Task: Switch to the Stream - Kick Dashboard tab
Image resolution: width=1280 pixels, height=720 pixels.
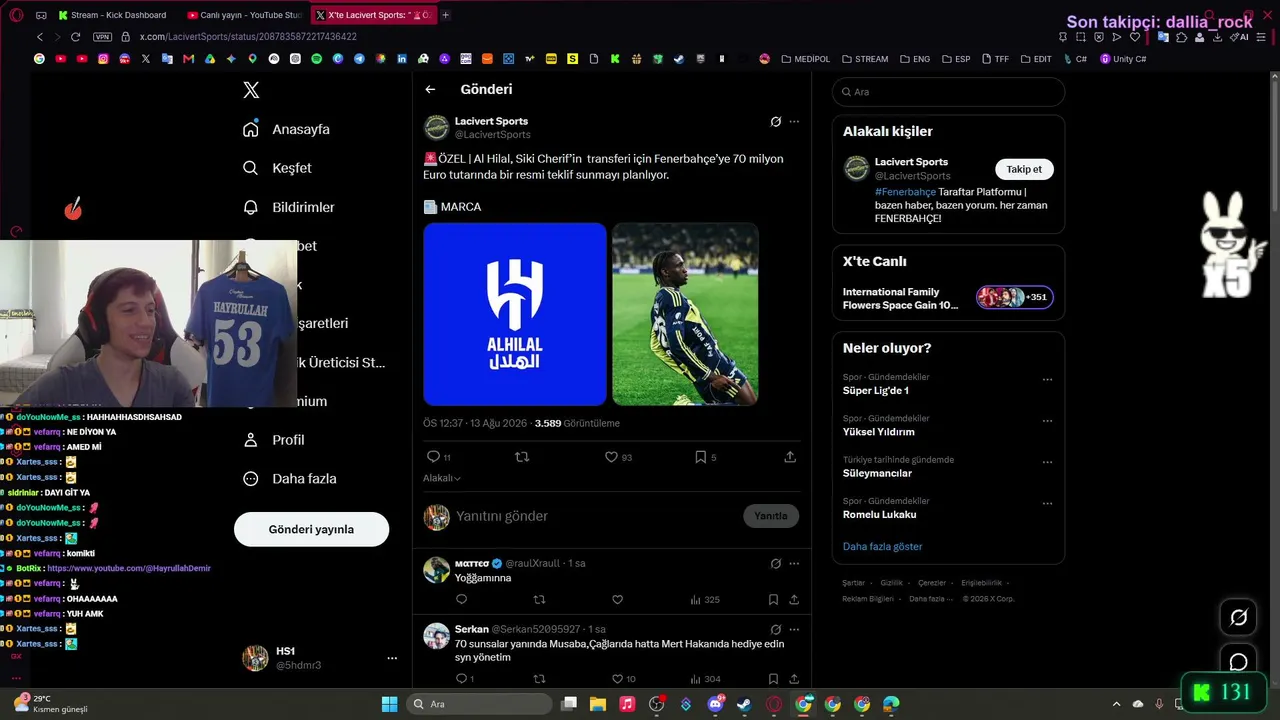Action: click(113, 15)
